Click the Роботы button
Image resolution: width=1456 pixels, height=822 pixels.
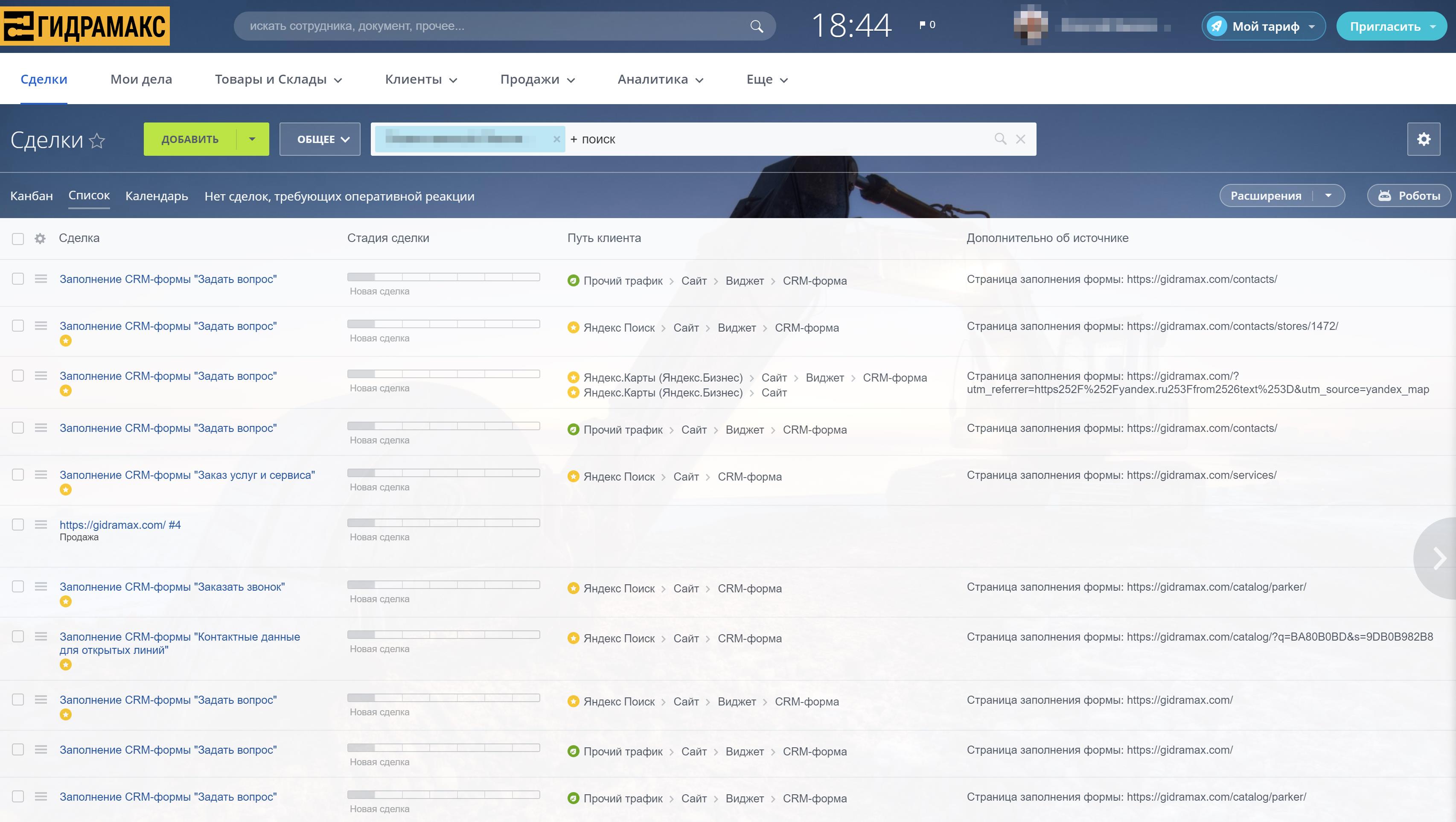coord(1409,196)
